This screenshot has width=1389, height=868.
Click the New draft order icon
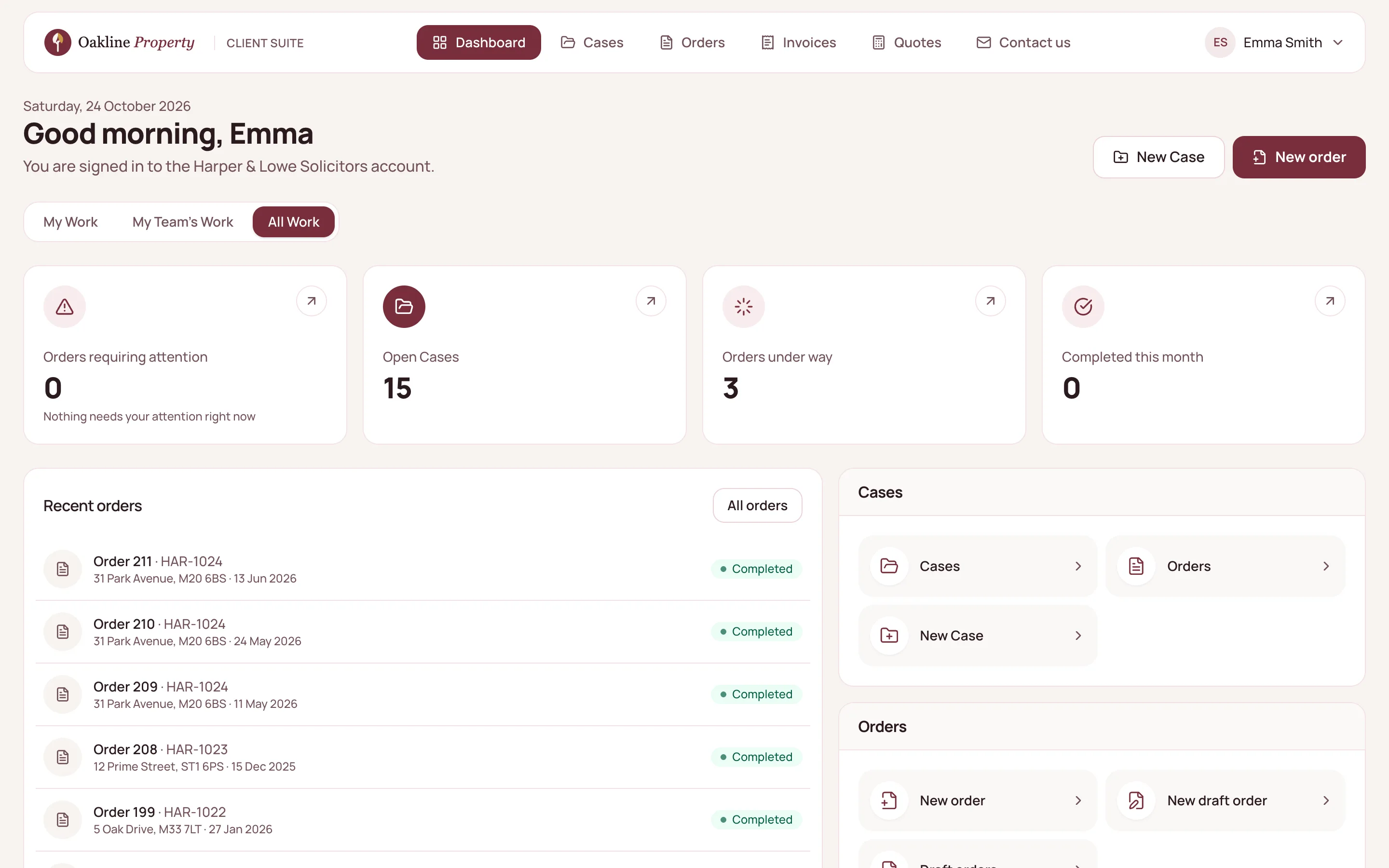coord(1136,800)
